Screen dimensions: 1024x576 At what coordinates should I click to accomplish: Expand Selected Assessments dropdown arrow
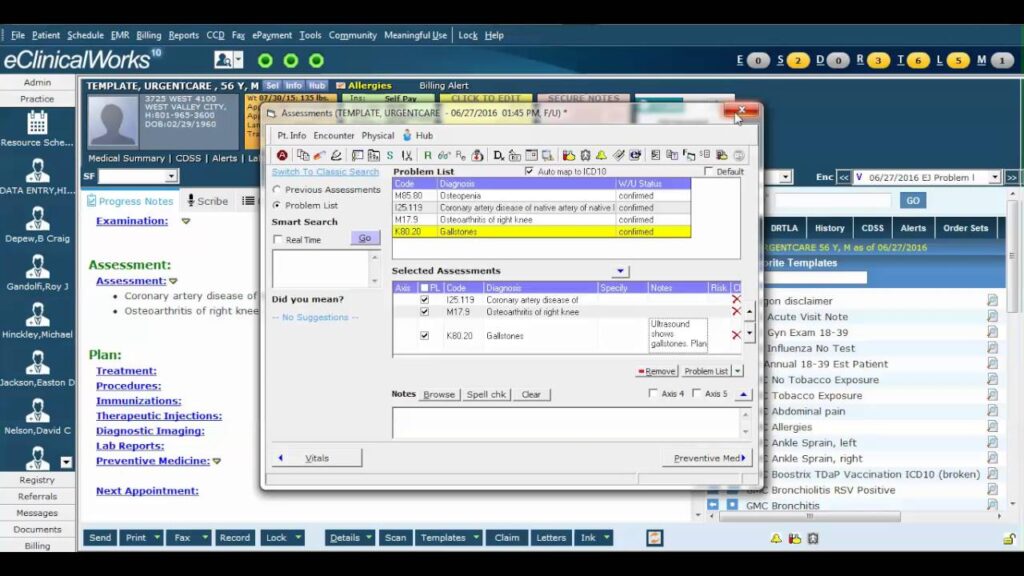[620, 271]
